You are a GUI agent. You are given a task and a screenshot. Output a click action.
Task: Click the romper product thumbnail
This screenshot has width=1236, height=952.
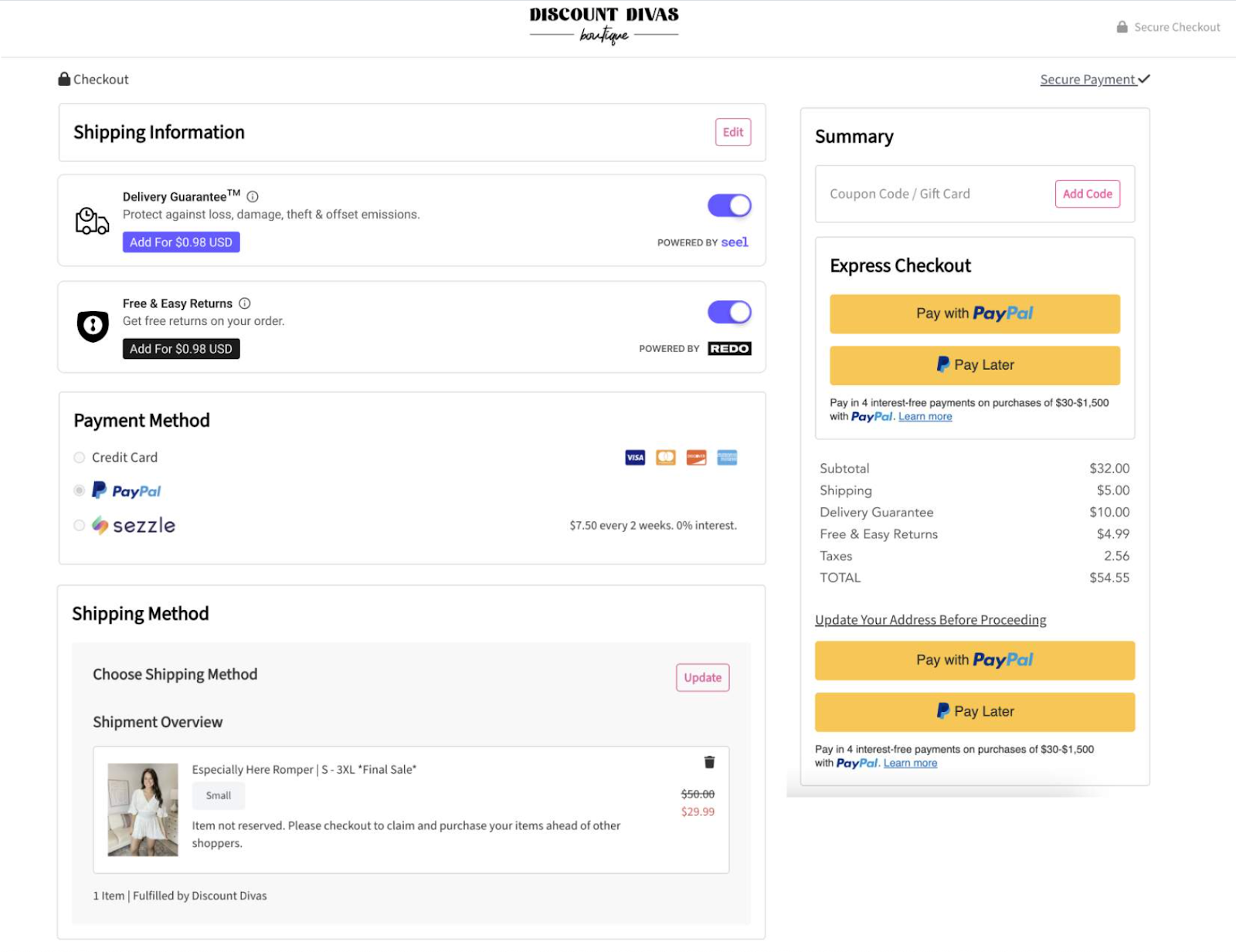point(143,809)
